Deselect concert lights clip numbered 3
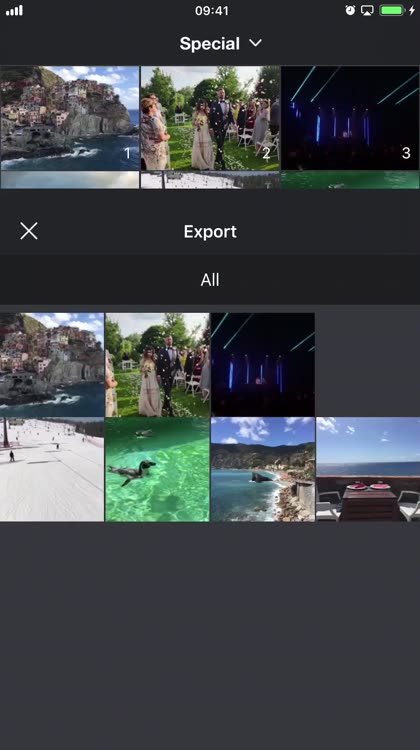The image size is (420, 750). 350,118
